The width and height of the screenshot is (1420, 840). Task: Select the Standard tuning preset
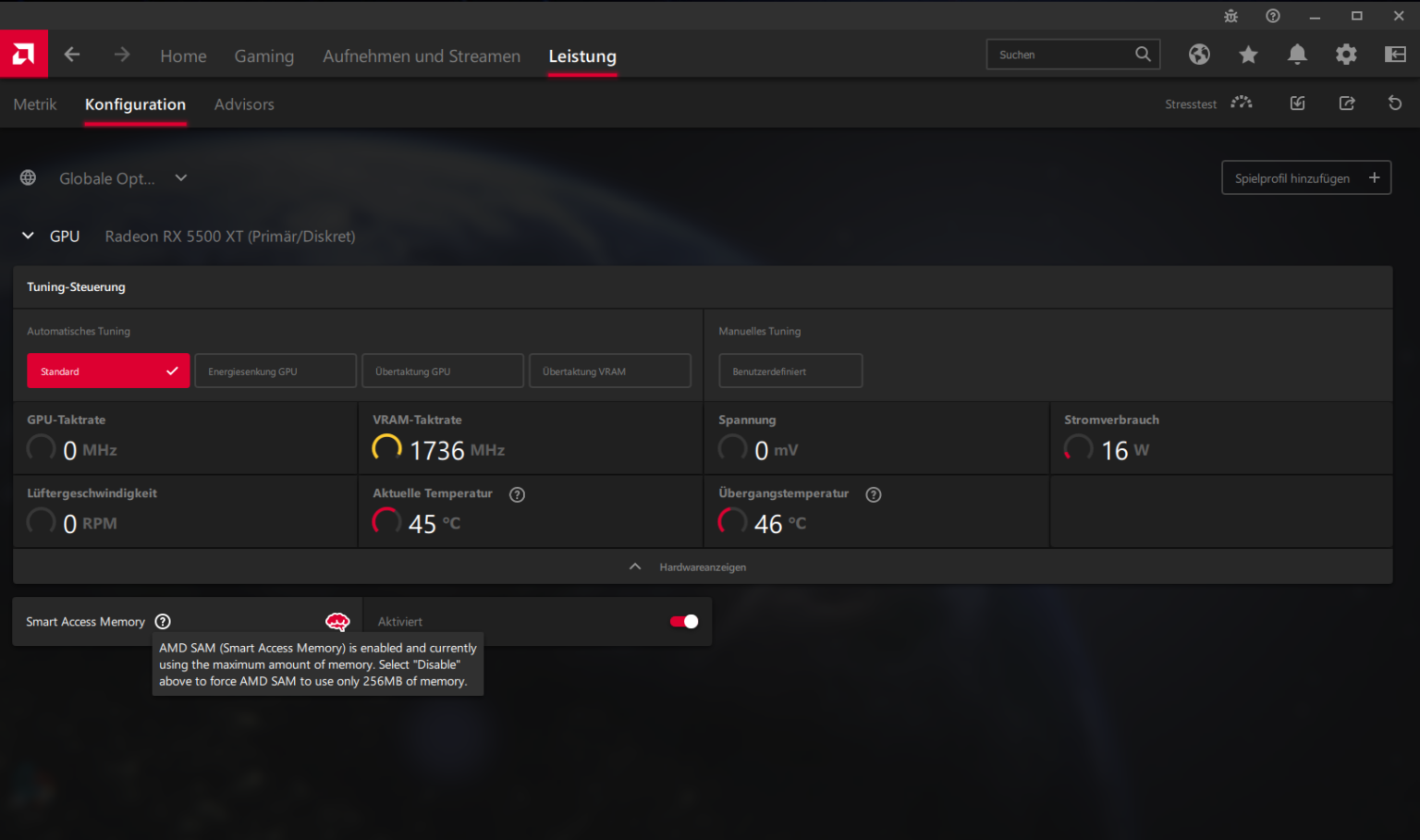pyautogui.click(x=108, y=371)
